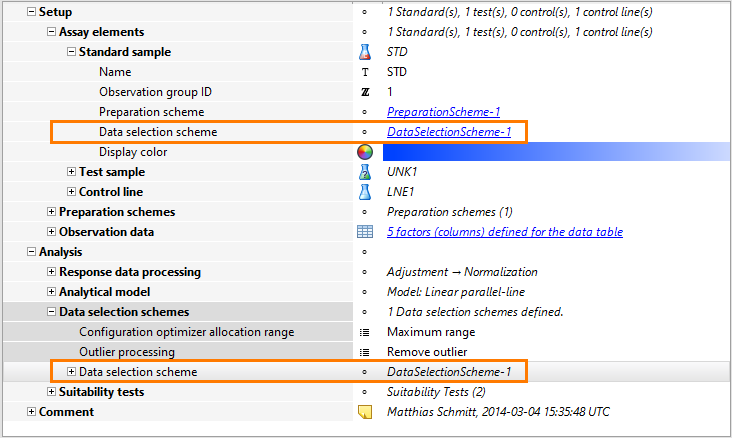
Task: Open the DataSelectionScheme-1 link
Action: coord(449,132)
